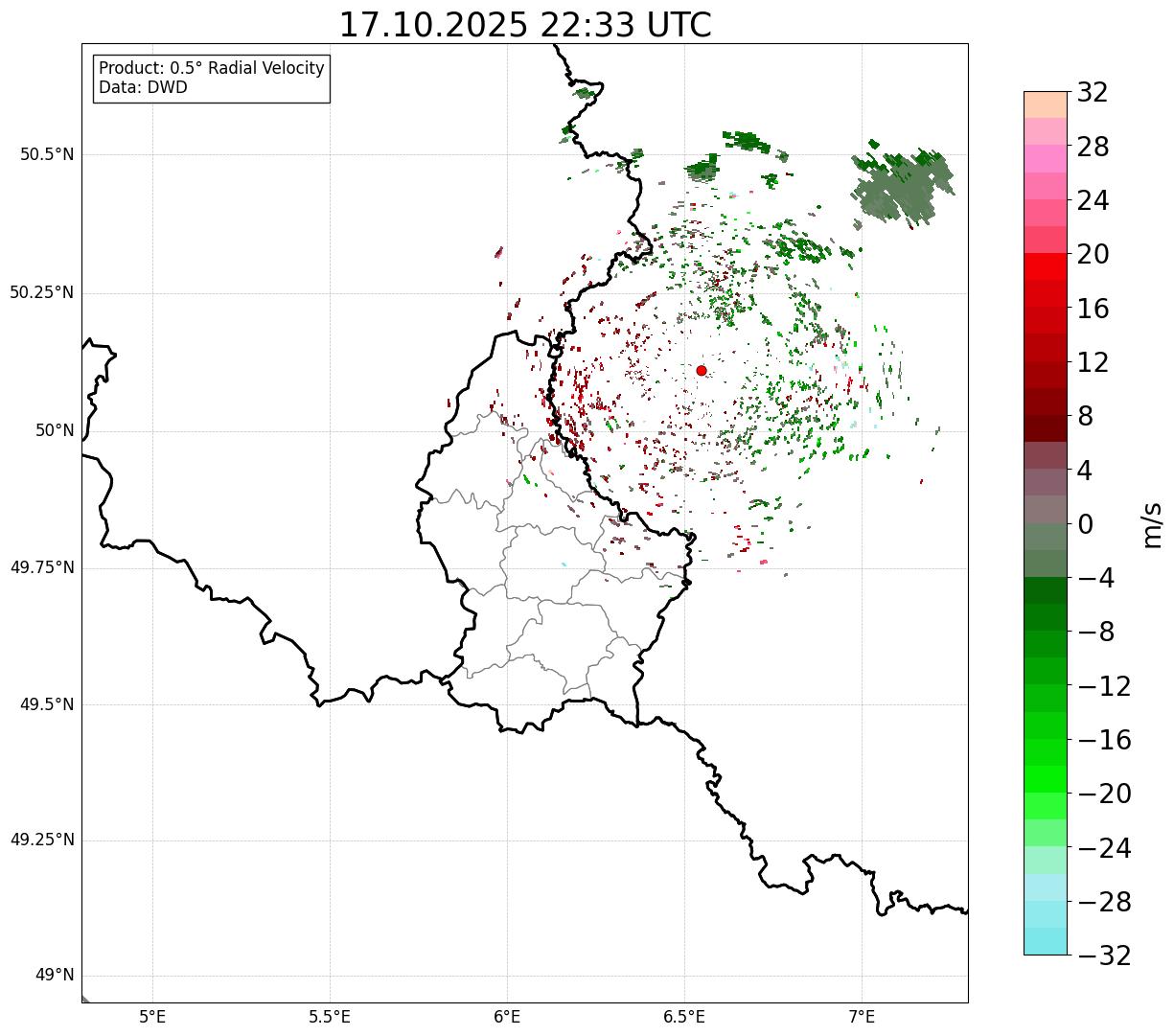
Task: Click the colorbar tick label "−32"
Action: pyautogui.click(x=1104, y=955)
